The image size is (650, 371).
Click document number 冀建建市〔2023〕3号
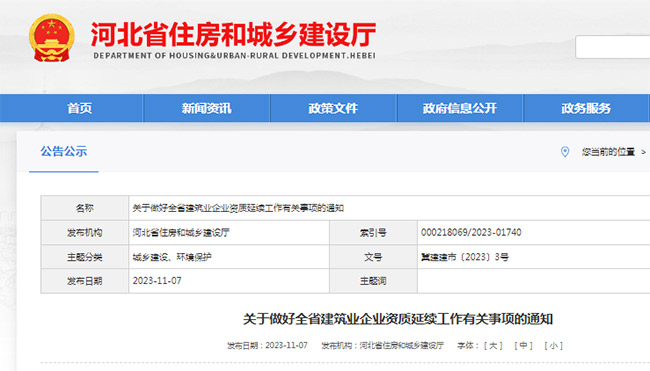coord(465,257)
